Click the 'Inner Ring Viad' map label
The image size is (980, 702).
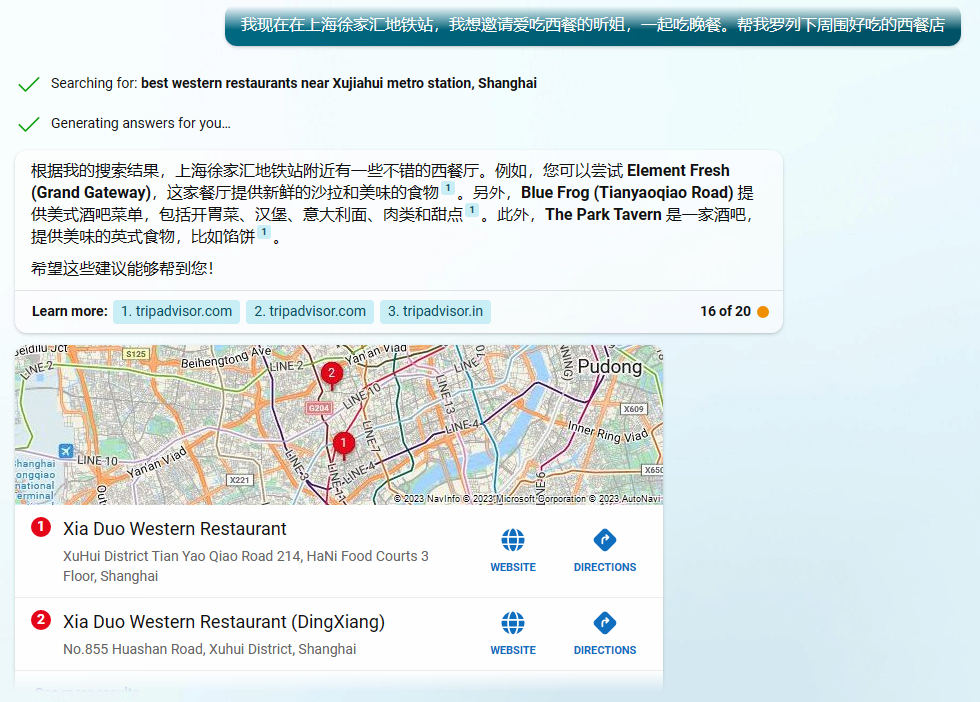[608, 433]
